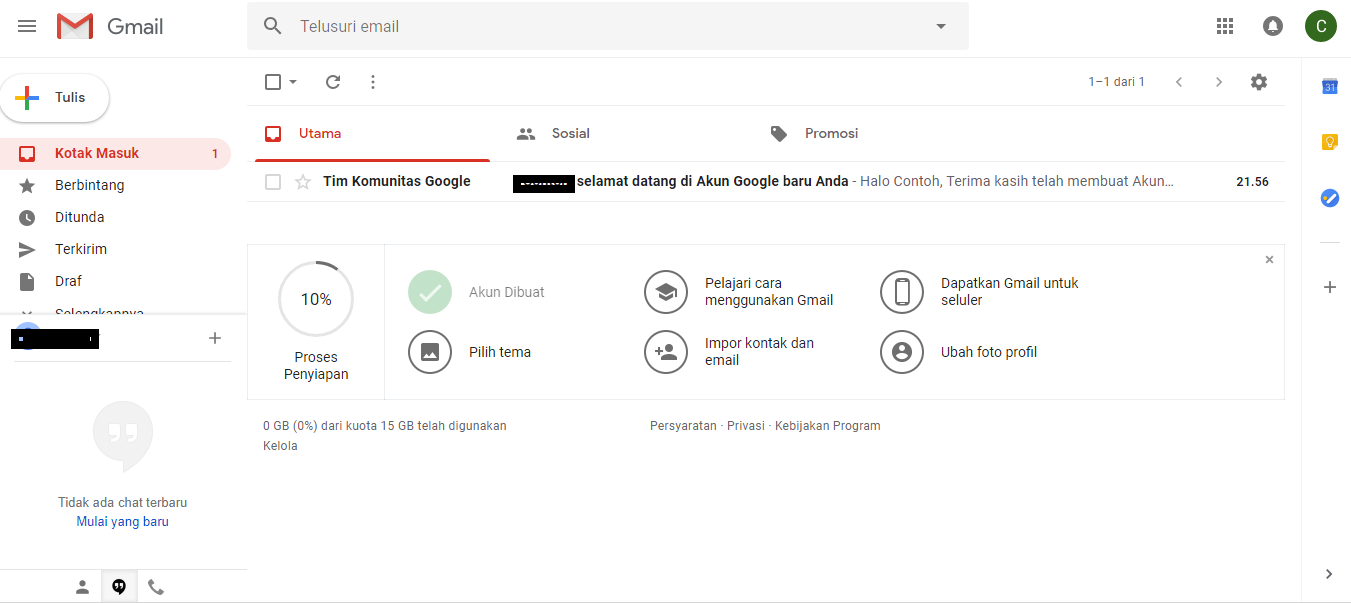Star the Tim Komunitas Google email
1351x603 pixels.
[302, 181]
